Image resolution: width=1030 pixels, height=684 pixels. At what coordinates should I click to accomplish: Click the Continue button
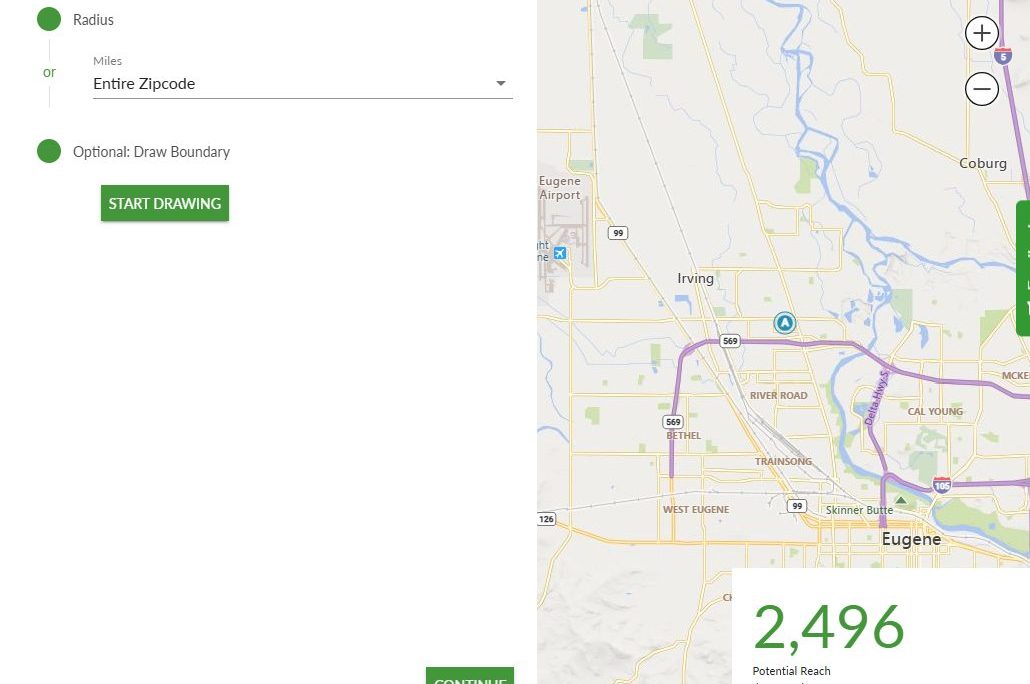pyautogui.click(x=470, y=676)
